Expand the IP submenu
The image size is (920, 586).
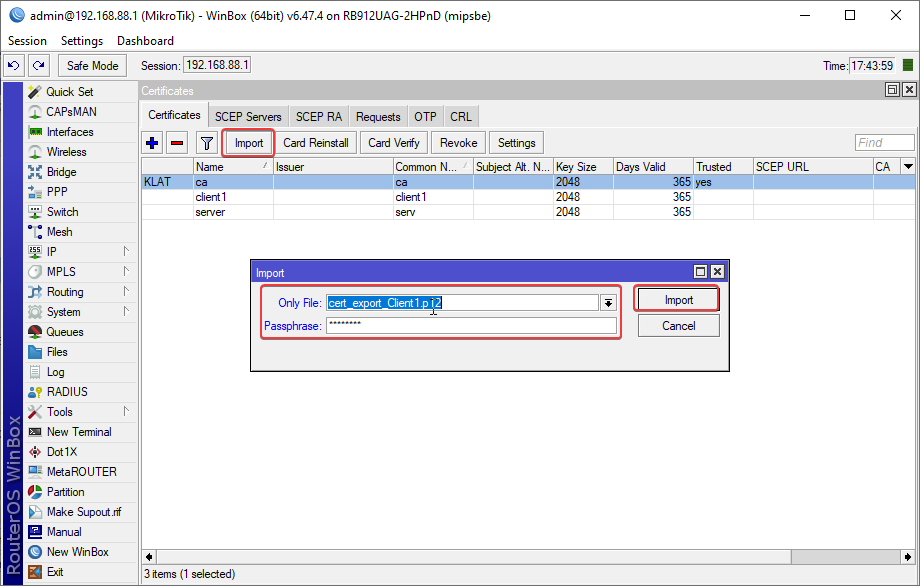80,252
